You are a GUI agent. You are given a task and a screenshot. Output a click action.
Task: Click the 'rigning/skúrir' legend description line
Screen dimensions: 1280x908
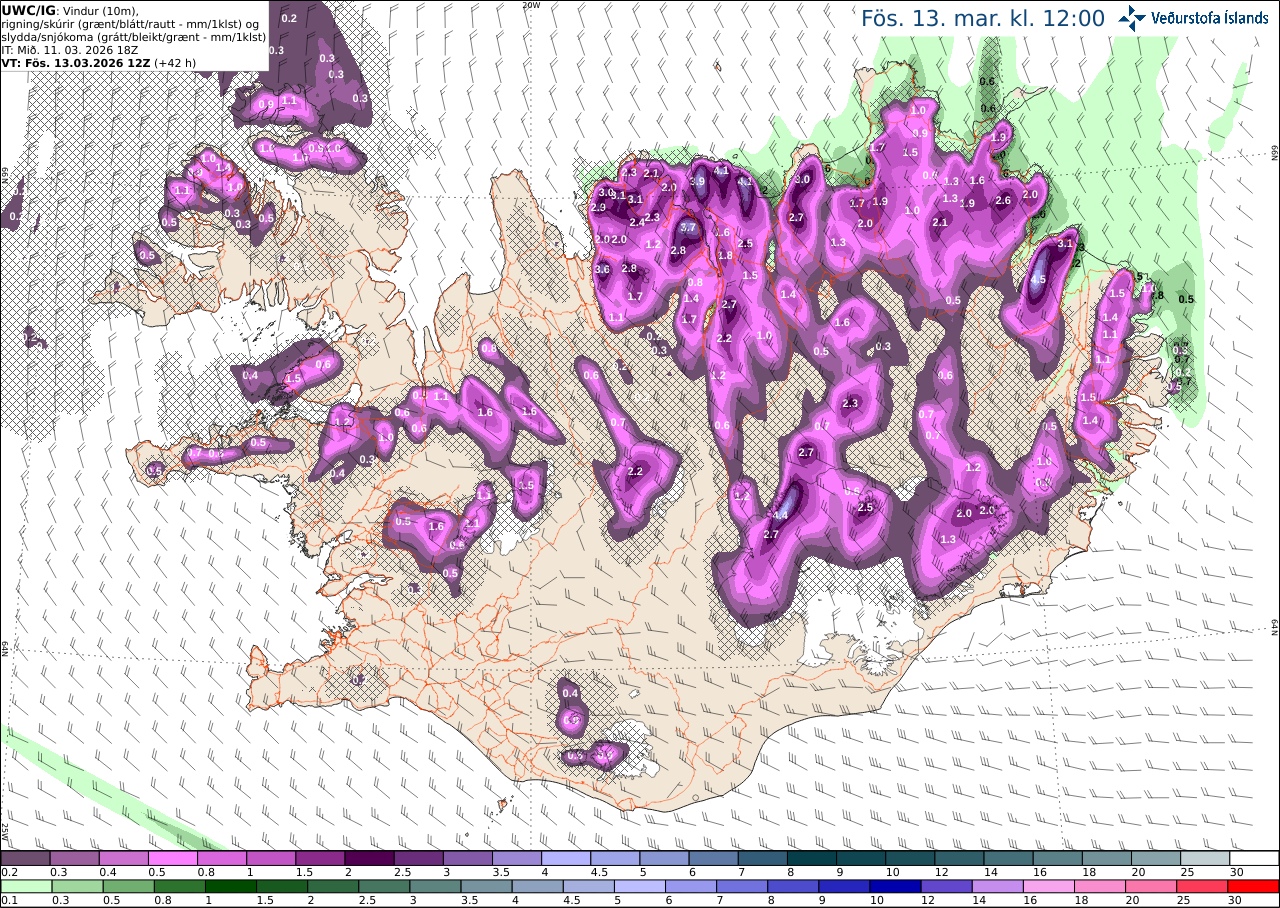pos(132,23)
